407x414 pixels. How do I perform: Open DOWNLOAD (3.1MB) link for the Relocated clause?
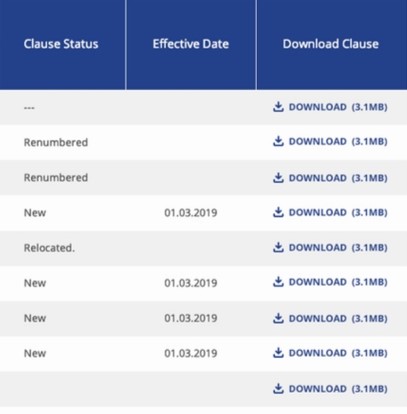click(x=330, y=247)
